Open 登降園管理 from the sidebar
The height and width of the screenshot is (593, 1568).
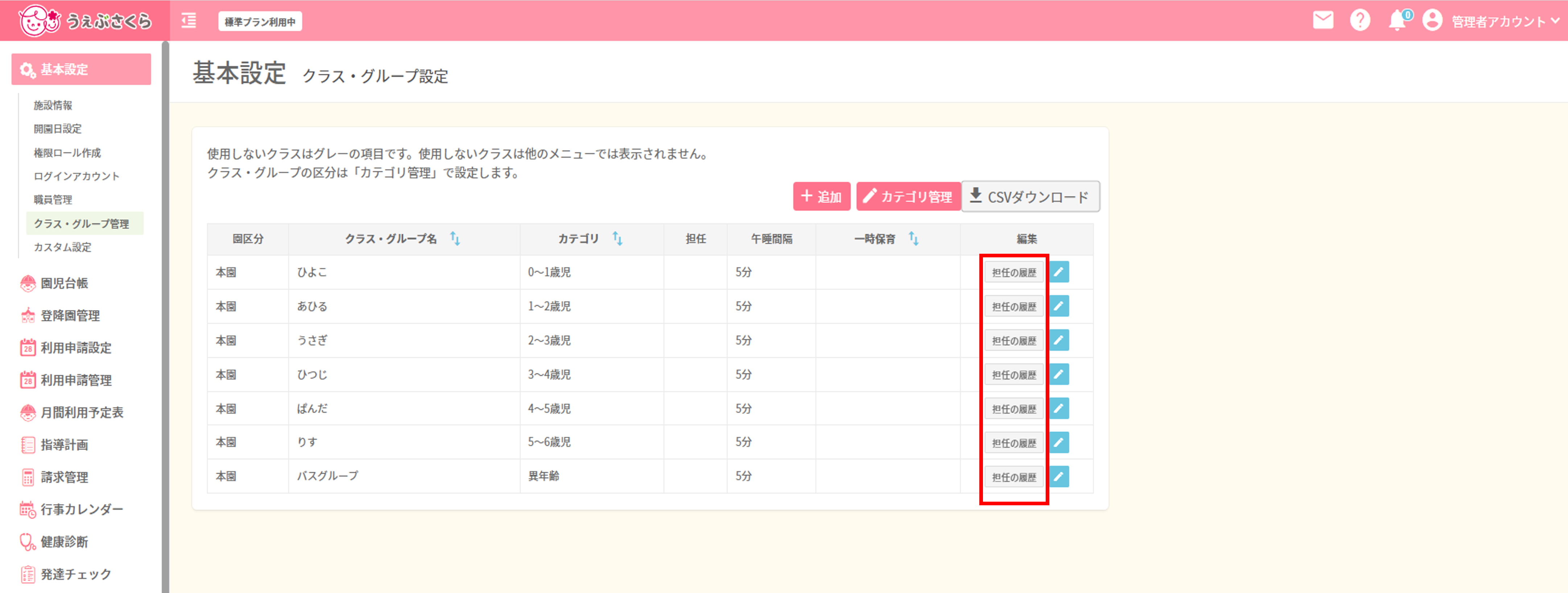(x=60, y=315)
